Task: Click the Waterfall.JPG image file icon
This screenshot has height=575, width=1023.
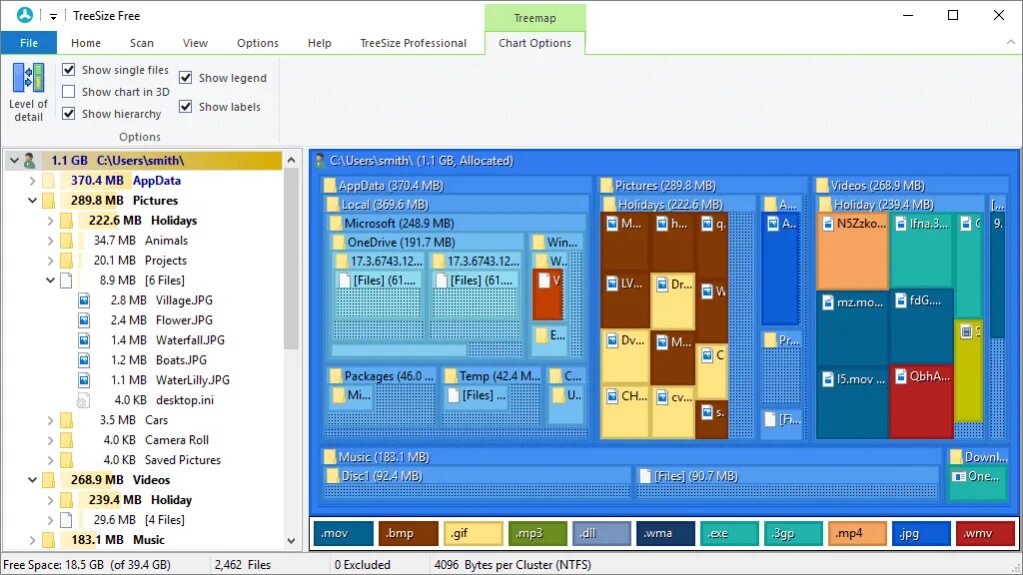Action: coord(84,340)
